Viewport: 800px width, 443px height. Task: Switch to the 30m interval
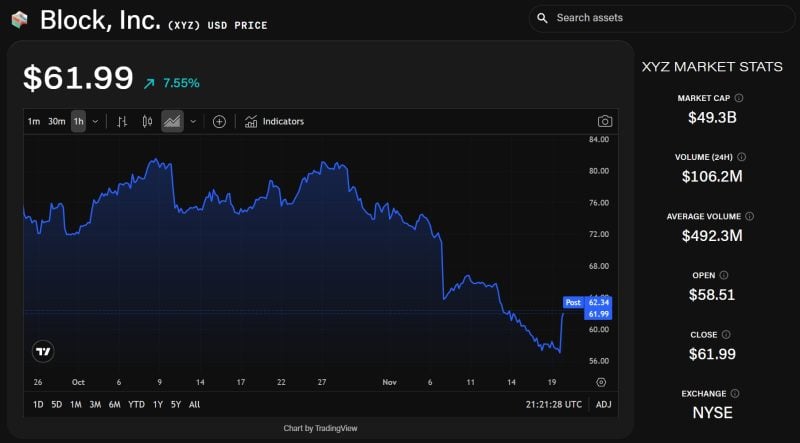coord(56,121)
